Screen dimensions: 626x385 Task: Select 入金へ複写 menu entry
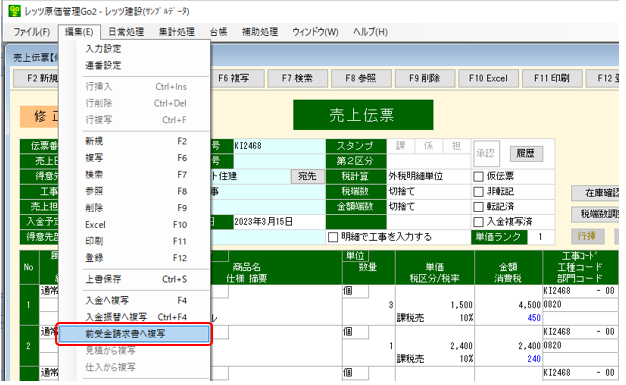(135, 300)
